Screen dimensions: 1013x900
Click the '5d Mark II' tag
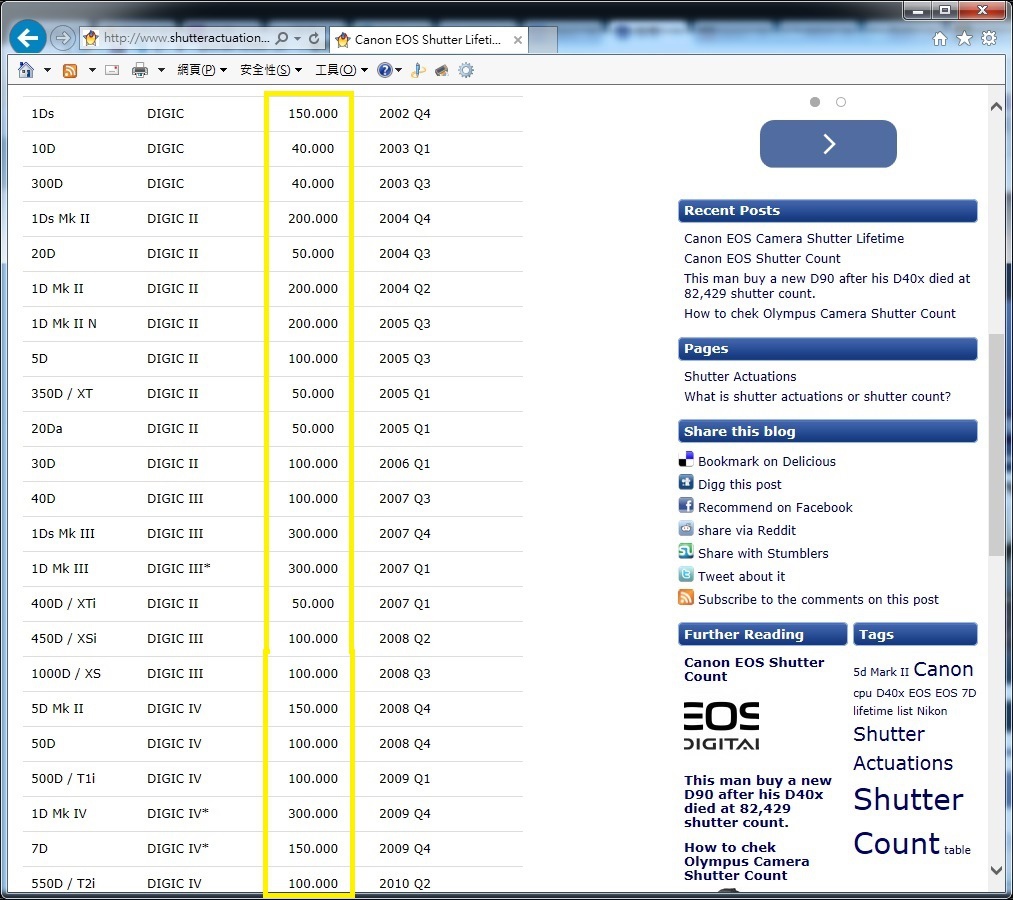[881, 672]
